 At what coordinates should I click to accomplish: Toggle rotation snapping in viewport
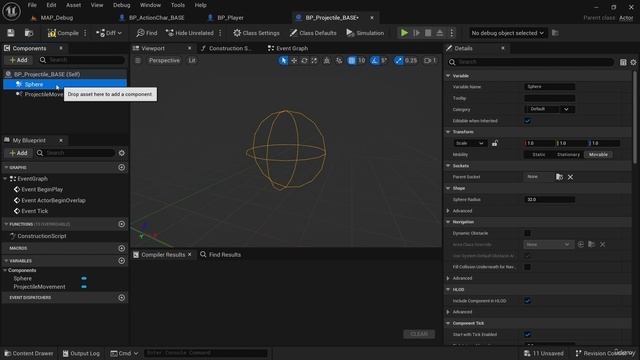pos(374,60)
